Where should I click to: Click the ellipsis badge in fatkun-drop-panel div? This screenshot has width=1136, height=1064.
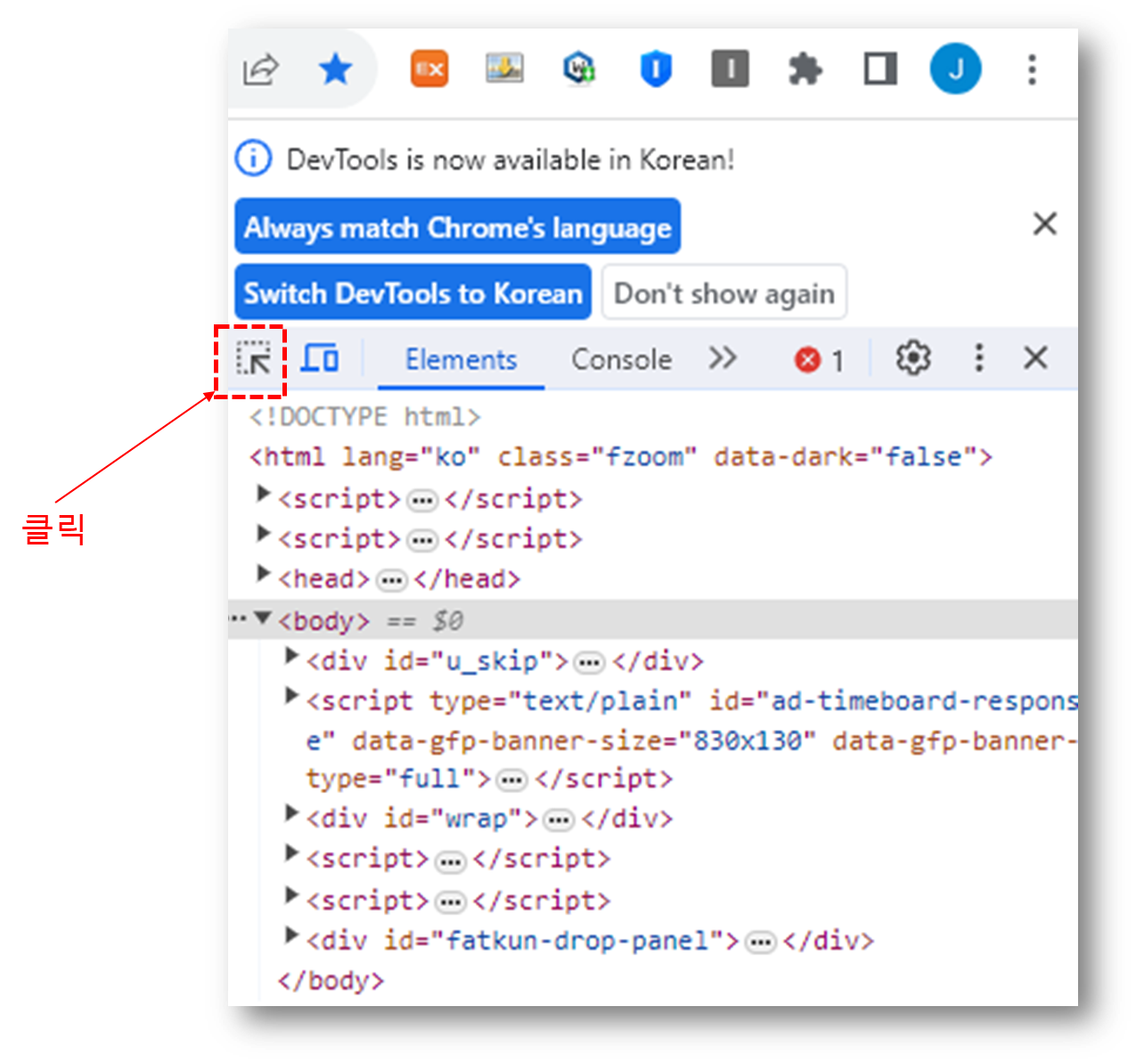tap(760, 943)
